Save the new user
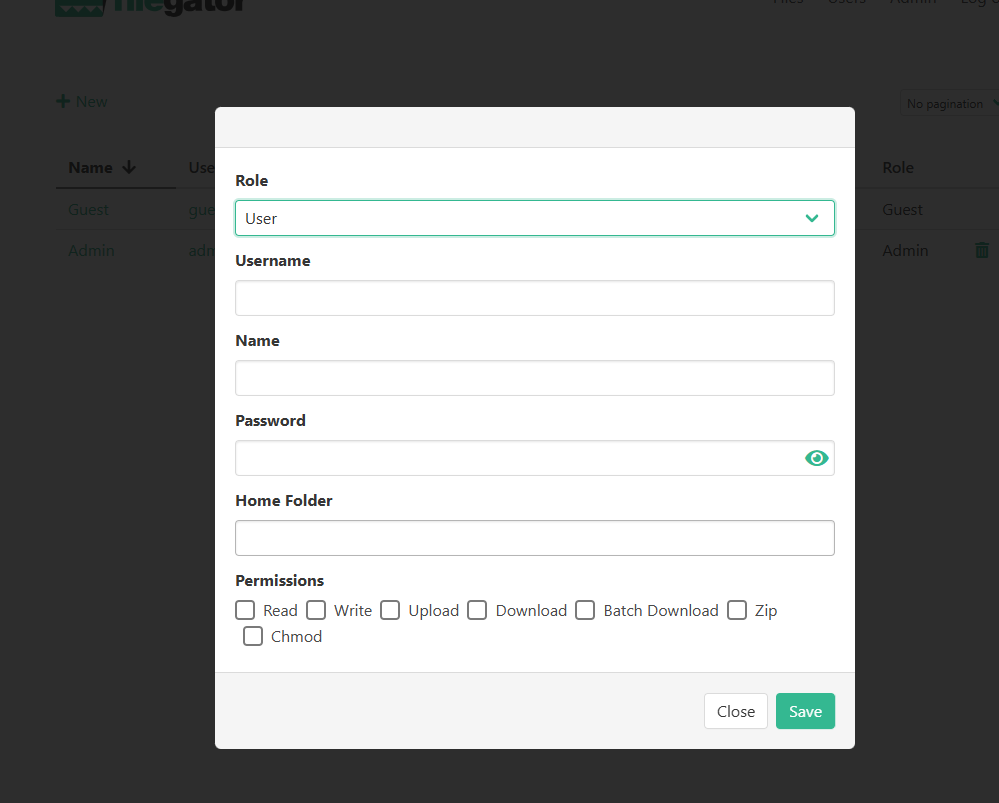Viewport: 999px width, 803px height. [x=805, y=711]
